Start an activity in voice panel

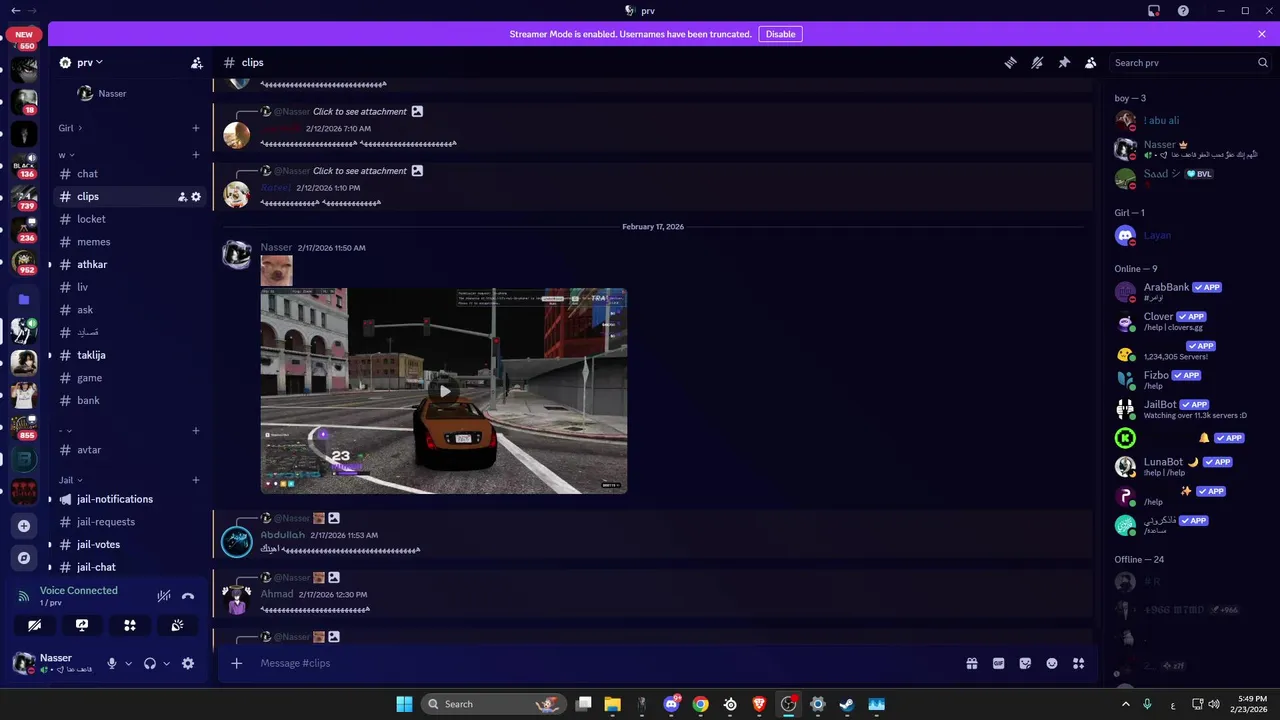[x=130, y=625]
